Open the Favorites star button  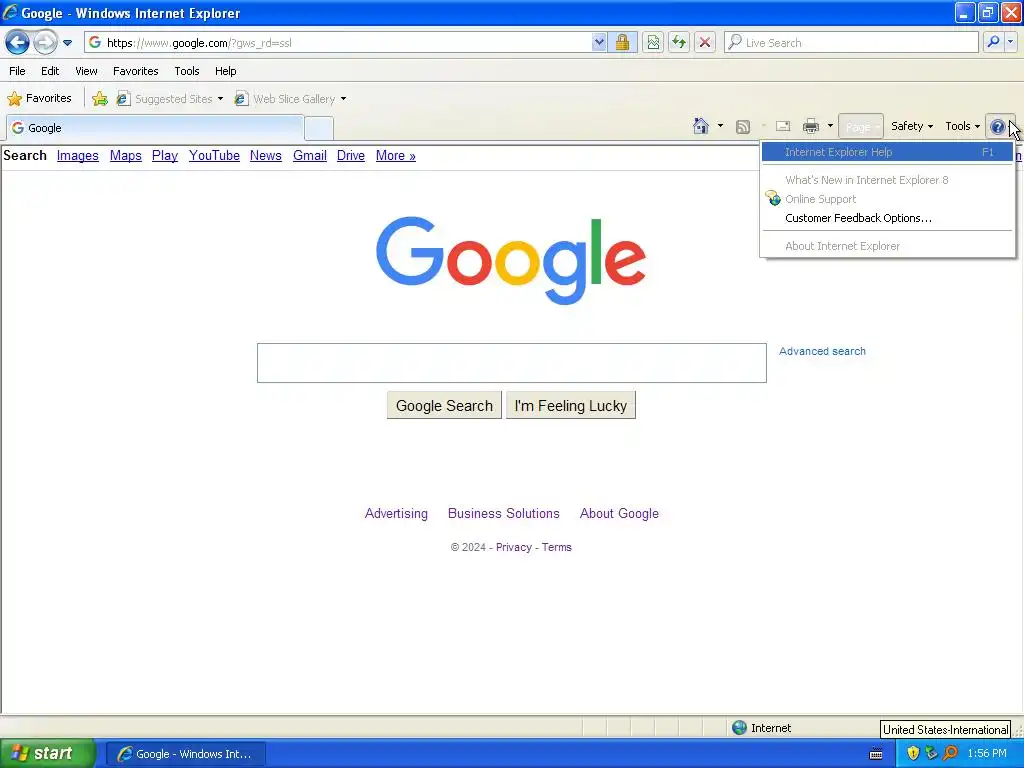pyautogui.click(x=39, y=99)
